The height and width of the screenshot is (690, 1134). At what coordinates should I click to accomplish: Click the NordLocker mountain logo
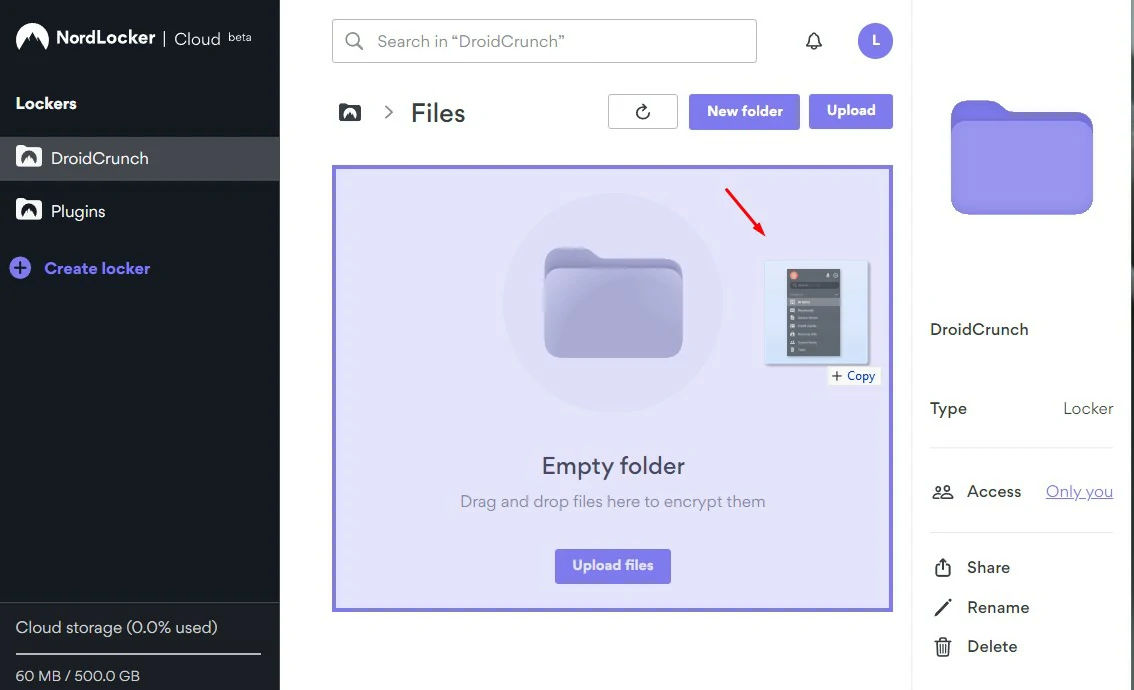tap(33, 37)
